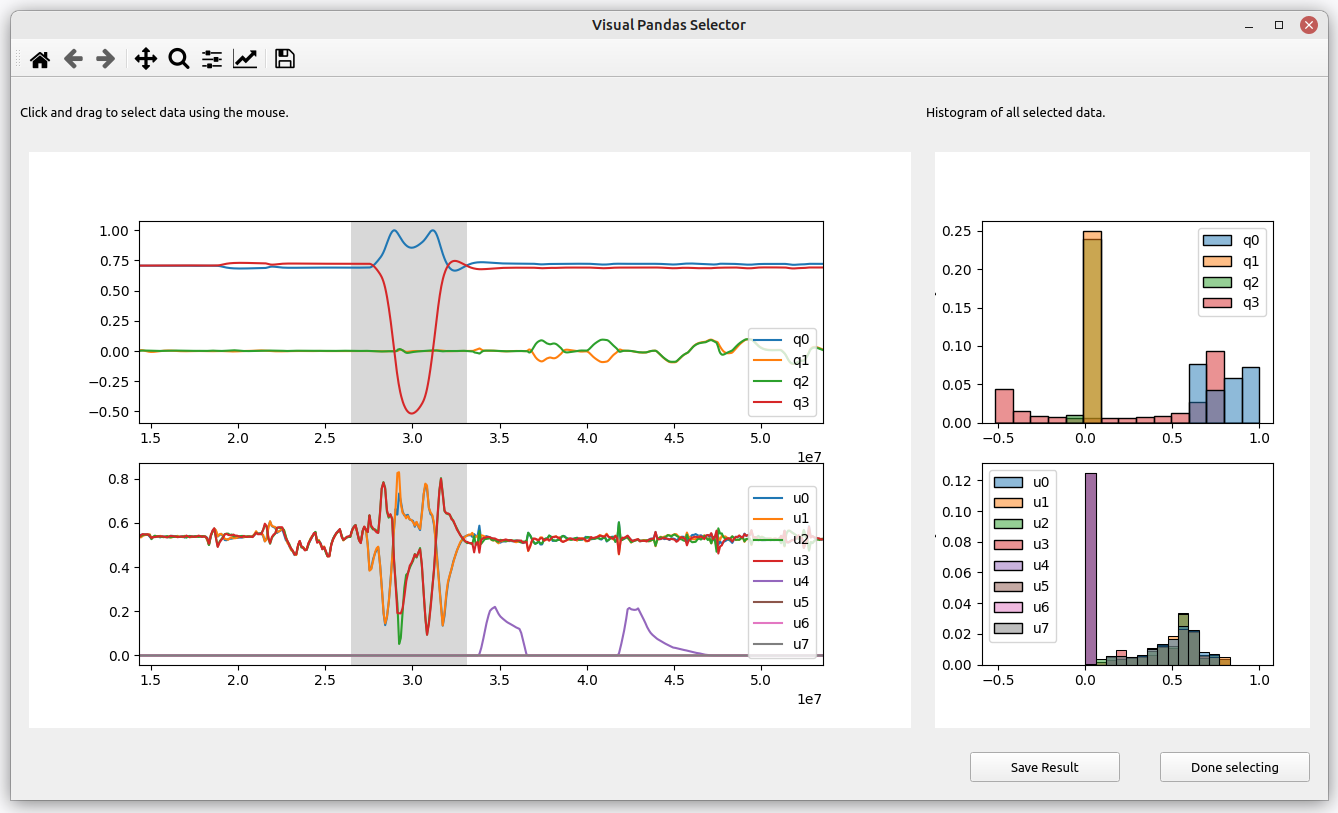Screen dimensions: 1338x813
Task: Save the figure with floppy disk icon
Action: pos(285,59)
